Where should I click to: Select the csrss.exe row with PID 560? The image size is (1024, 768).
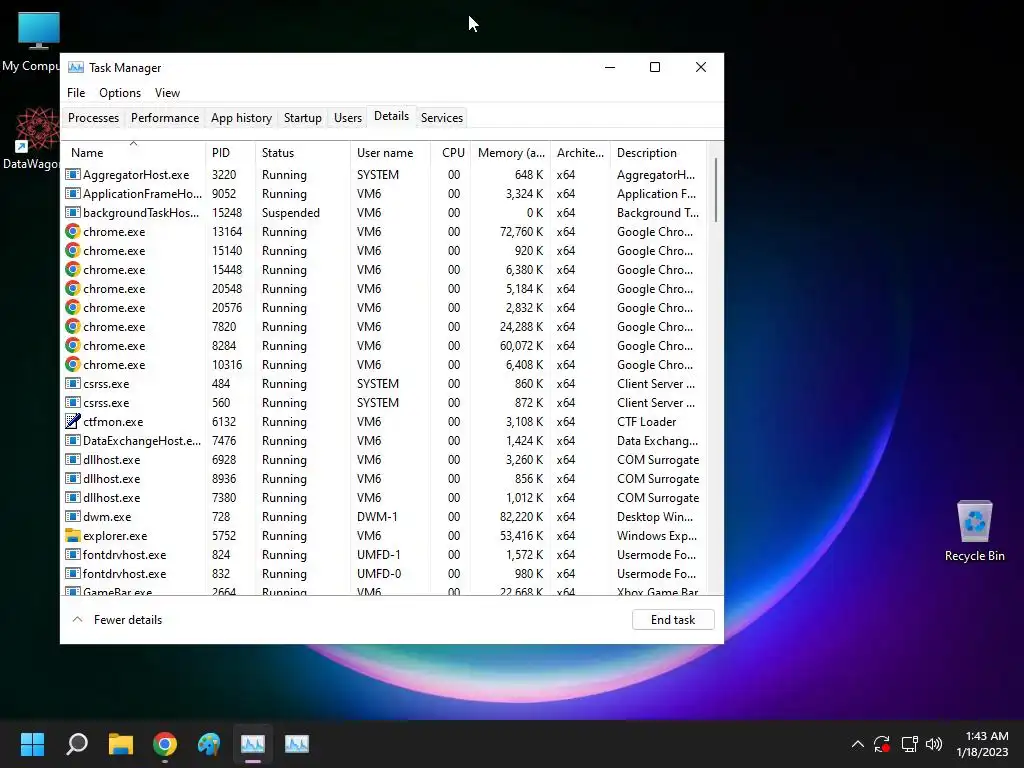pos(385,402)
